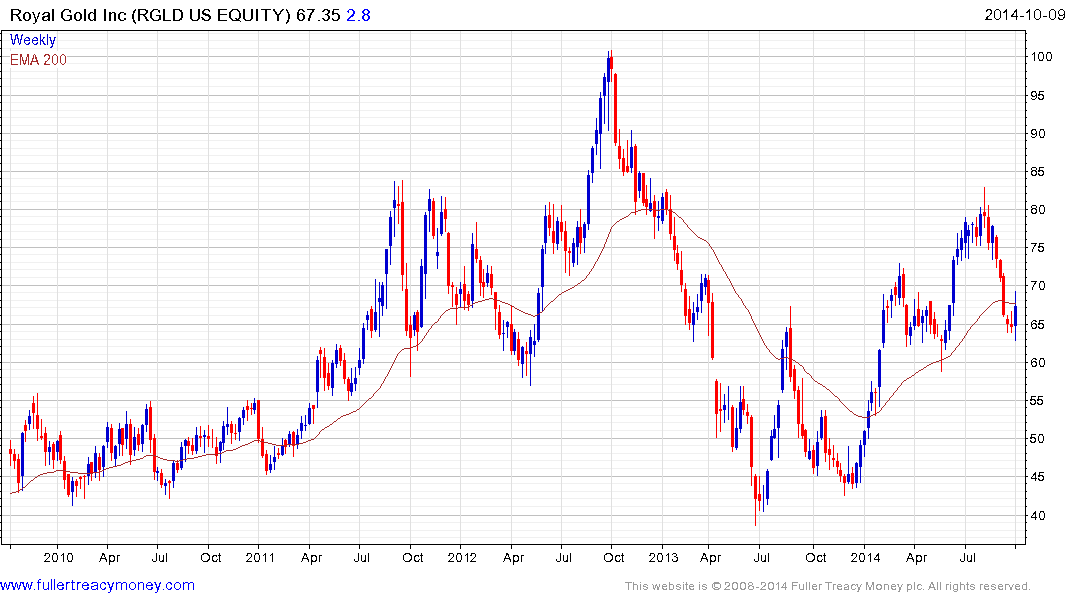1075x600 pixels.
Task: Click the 2014 time axis label
Action: point(865,557)
